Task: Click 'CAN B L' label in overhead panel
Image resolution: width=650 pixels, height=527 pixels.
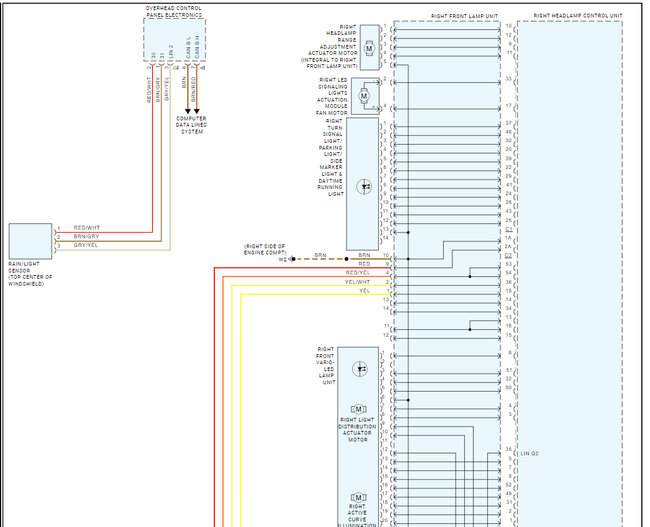Action: (x=188, y=48)
